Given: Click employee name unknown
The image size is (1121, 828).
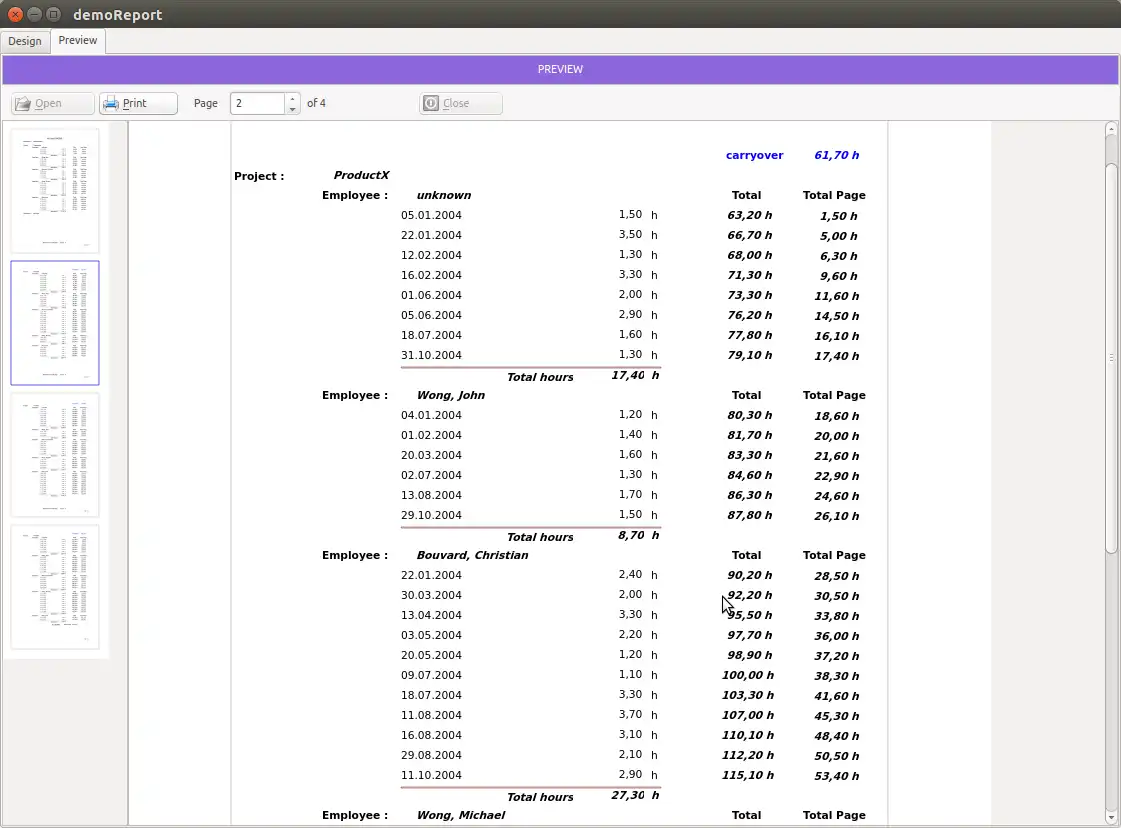Looking at the screenshot, I should (x=444, y=195).
